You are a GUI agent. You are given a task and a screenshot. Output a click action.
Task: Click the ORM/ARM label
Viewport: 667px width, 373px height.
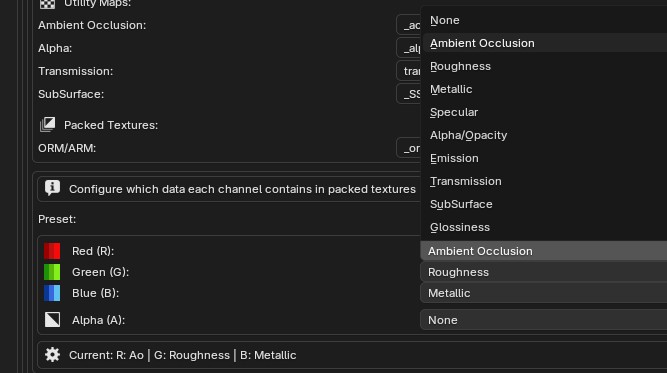tap(67, 148)
